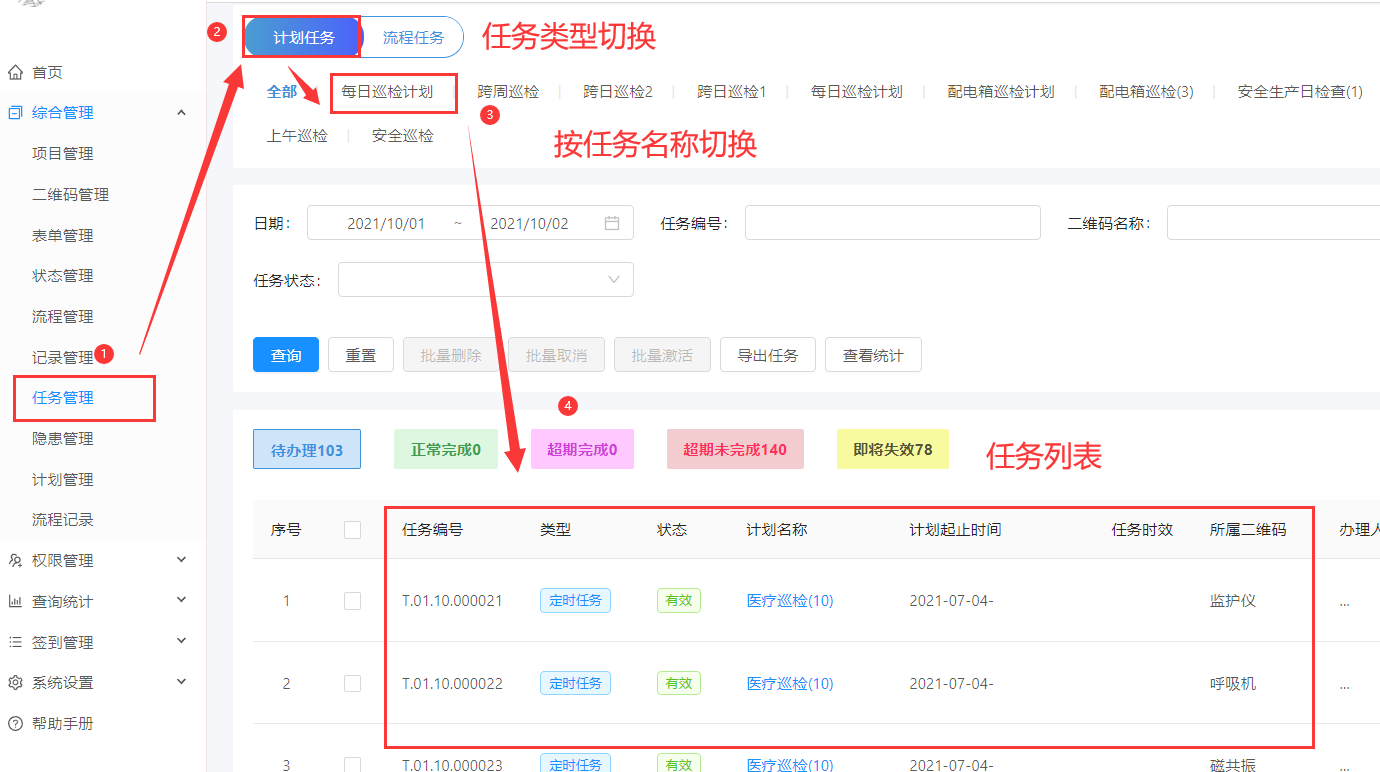
Task: Toggle the select-all checkbox in table header
Action: pos(352,530)
